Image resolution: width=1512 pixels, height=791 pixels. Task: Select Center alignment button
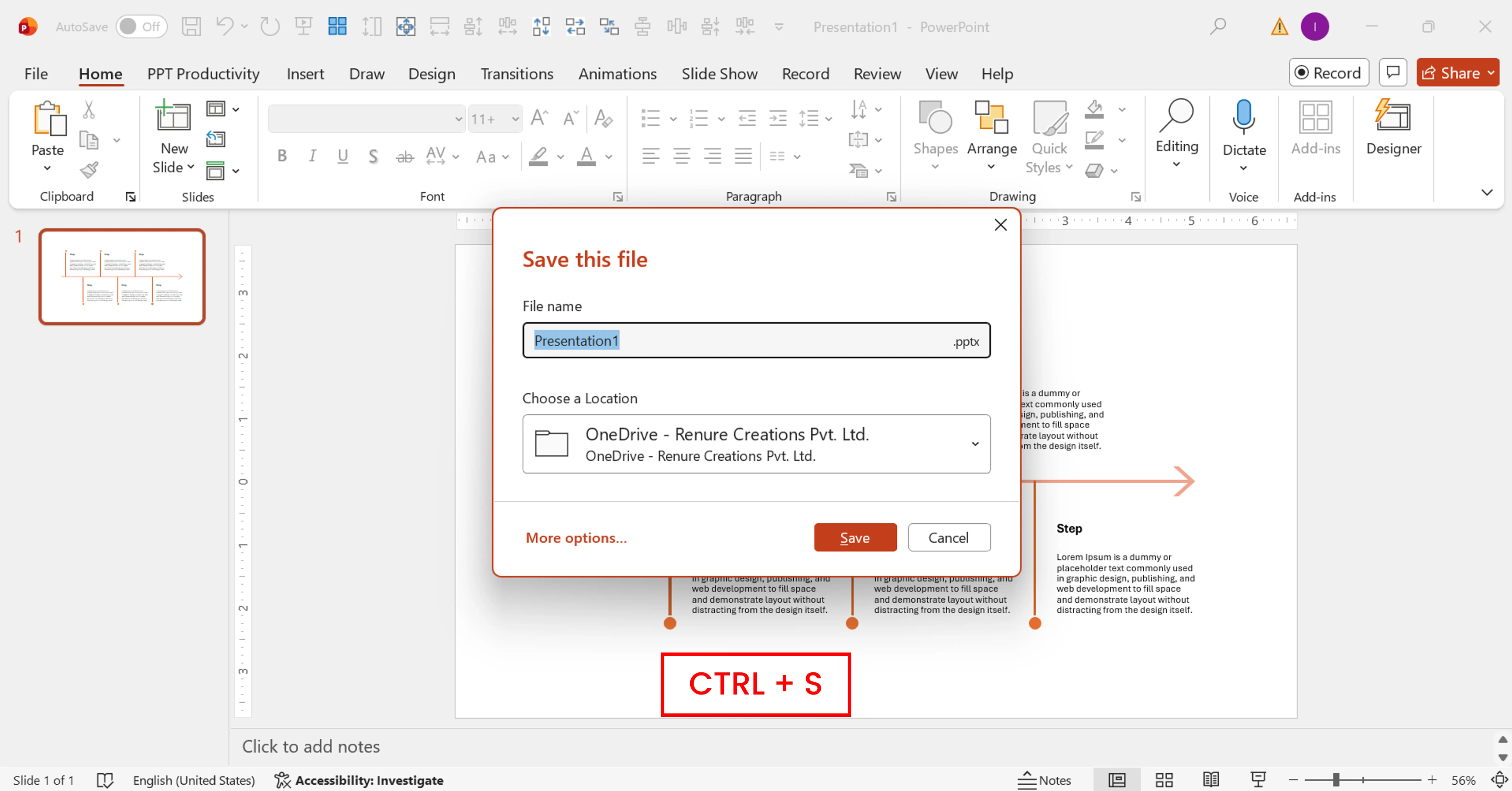click(681, 156)
